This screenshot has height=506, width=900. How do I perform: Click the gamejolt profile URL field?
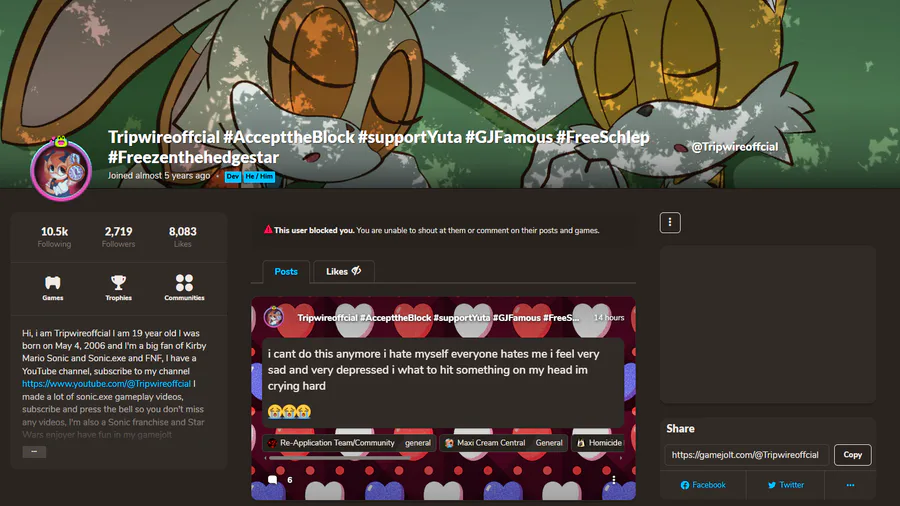point(746,454)
